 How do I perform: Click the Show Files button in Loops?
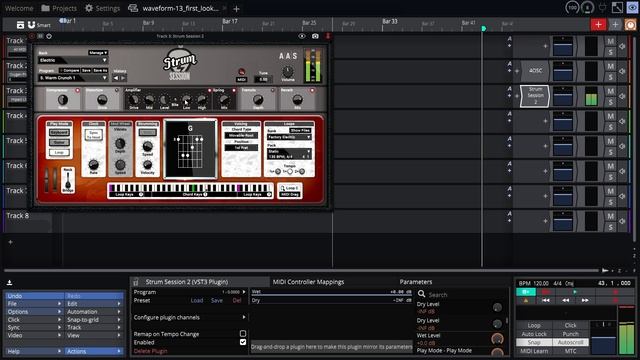click(300, 130)
